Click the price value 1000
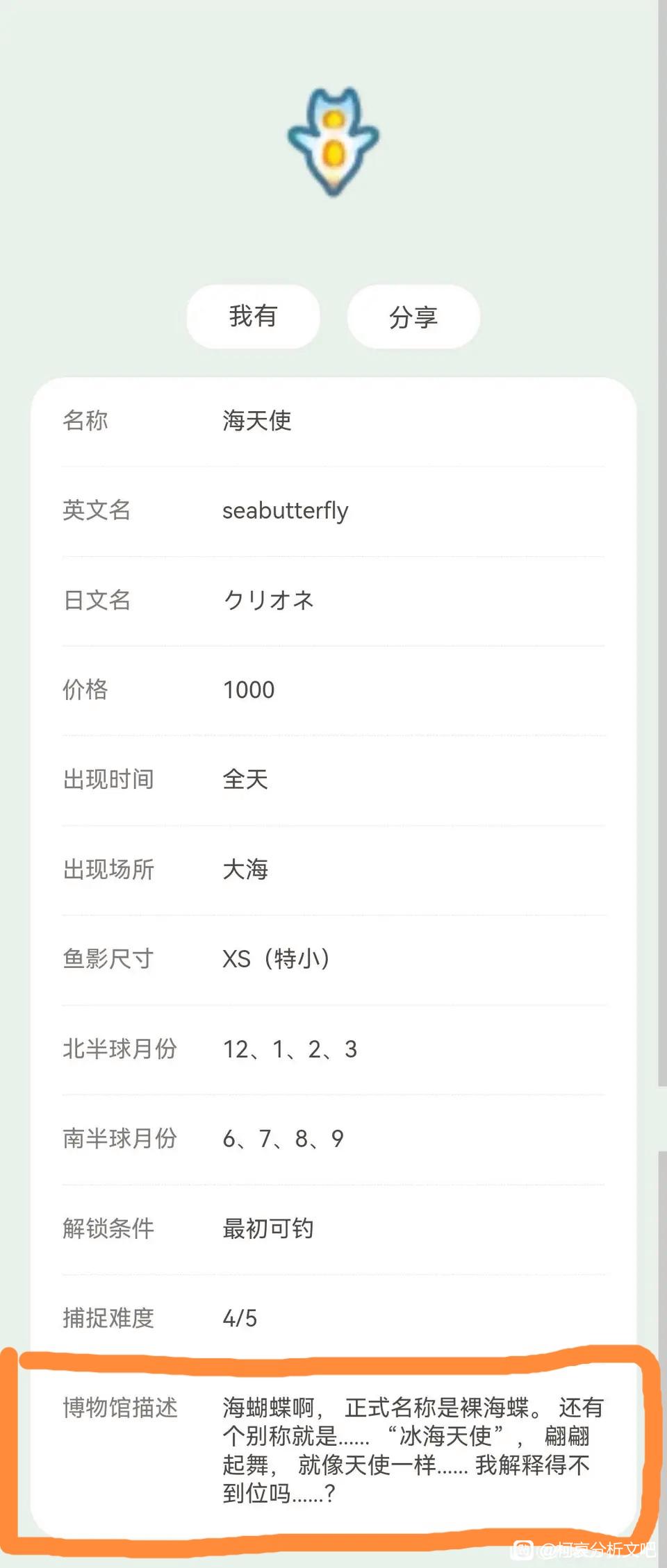The width and height of the screenshot is (667, 1568). tap(249, 690)
